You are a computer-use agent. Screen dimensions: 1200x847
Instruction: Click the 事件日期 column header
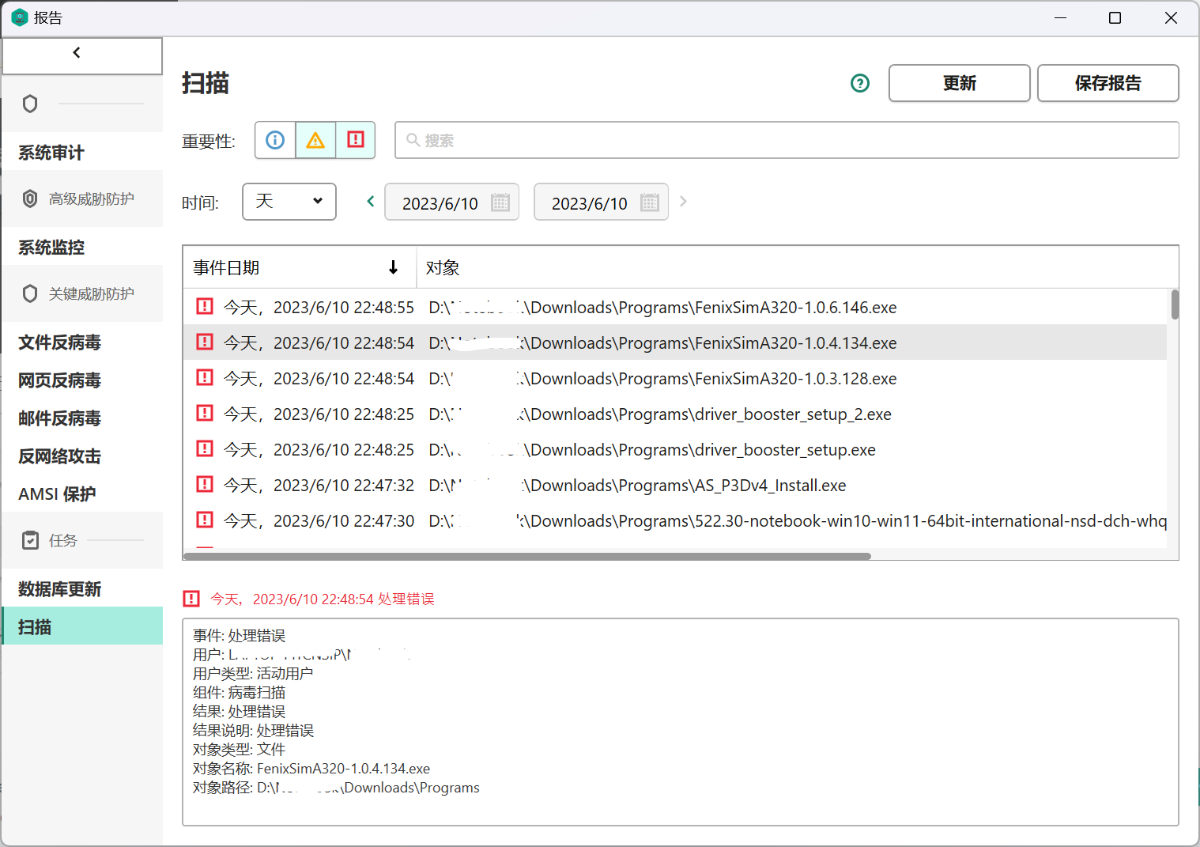click(300, 267)
